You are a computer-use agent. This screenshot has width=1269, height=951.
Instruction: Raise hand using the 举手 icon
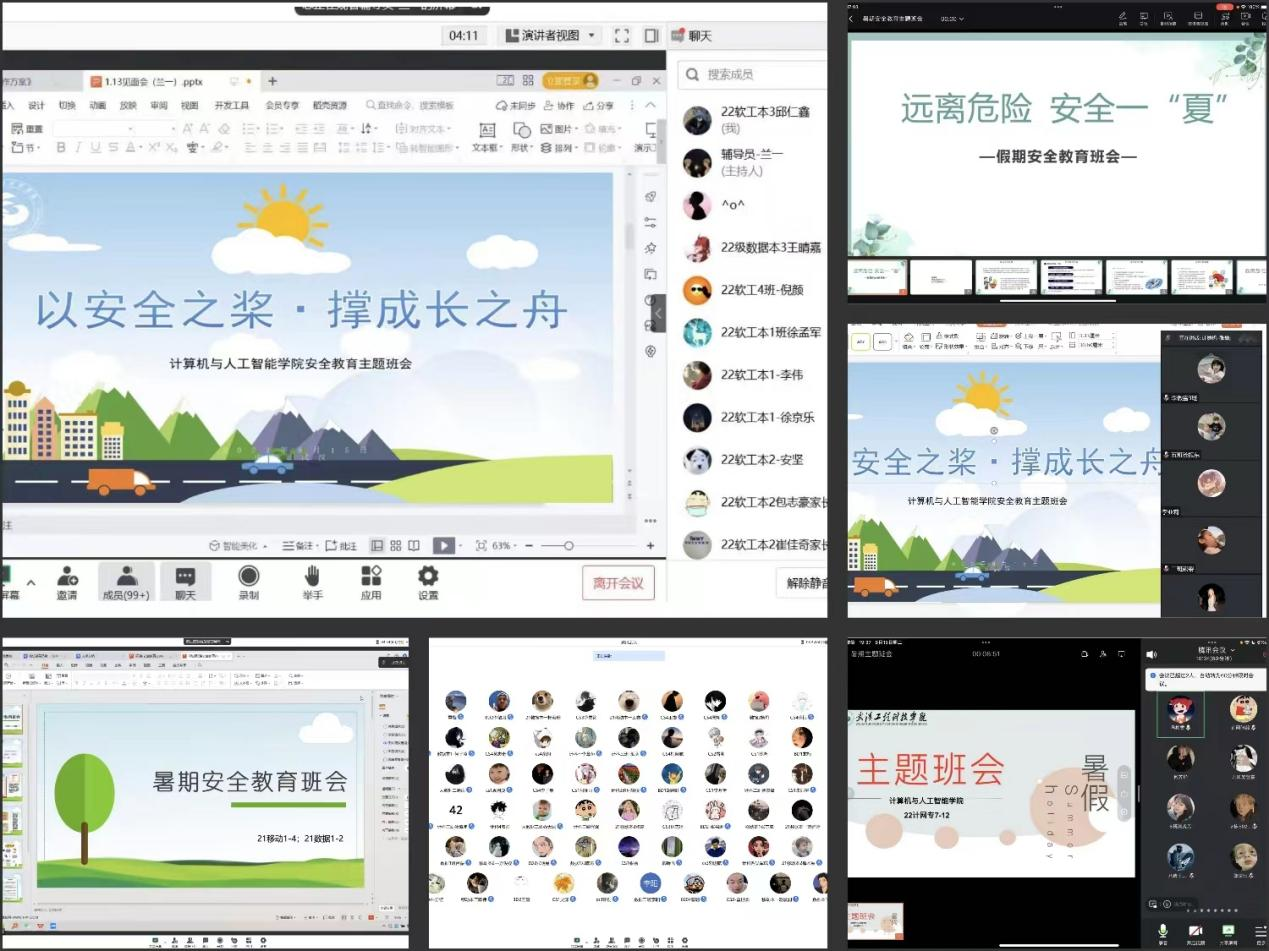312,582
